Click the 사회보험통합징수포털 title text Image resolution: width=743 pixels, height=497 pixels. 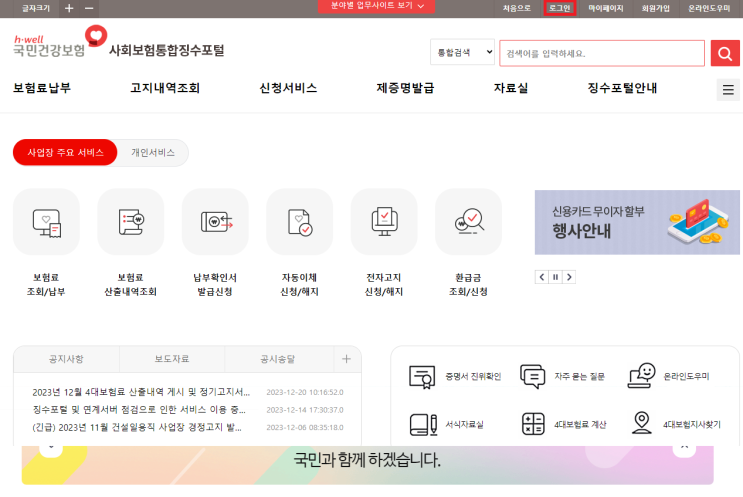(167, 50)
